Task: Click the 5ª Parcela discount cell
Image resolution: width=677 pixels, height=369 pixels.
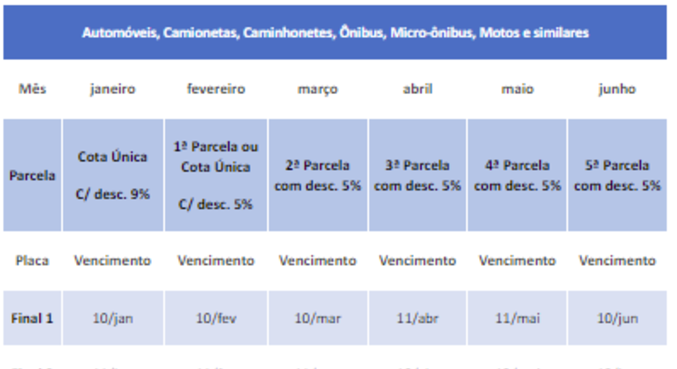Action: (x=617, y=175)
